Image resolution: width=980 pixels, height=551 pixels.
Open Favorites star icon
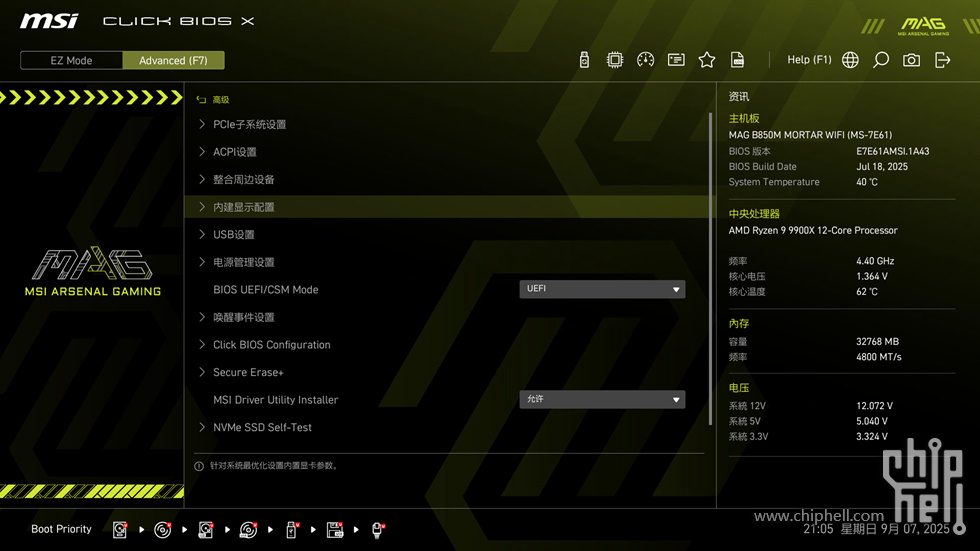(x=706, y=60)
